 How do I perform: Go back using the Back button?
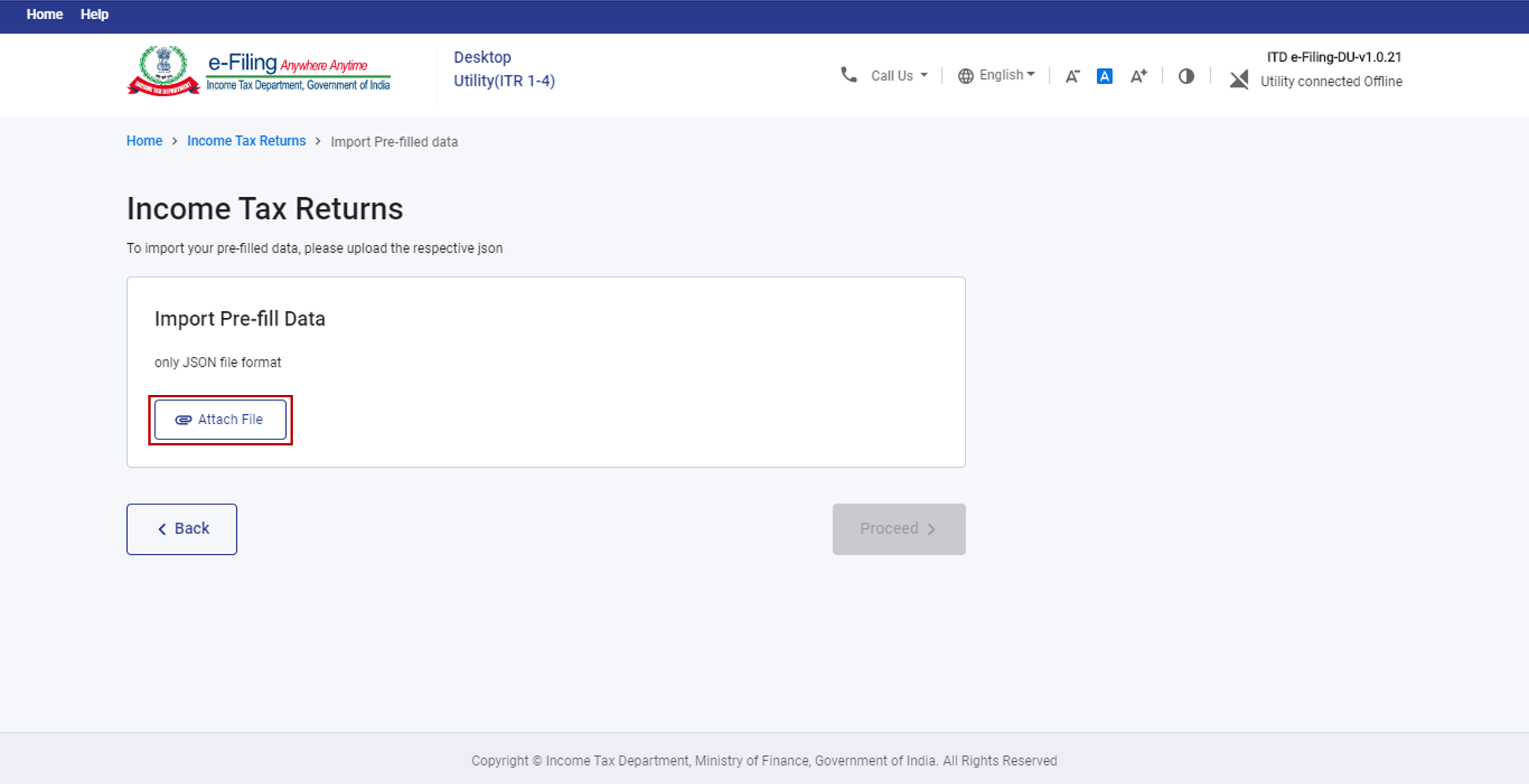tap(182, 529)
